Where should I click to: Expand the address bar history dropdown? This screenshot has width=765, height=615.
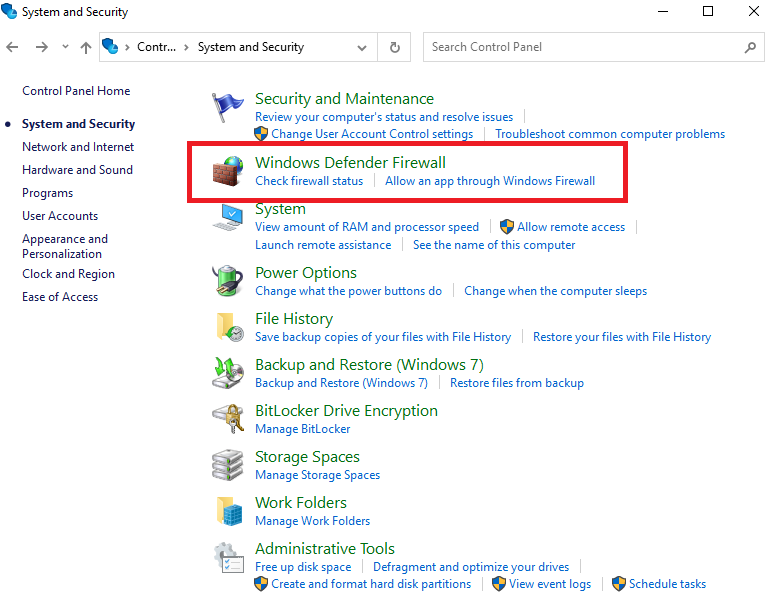362,47
